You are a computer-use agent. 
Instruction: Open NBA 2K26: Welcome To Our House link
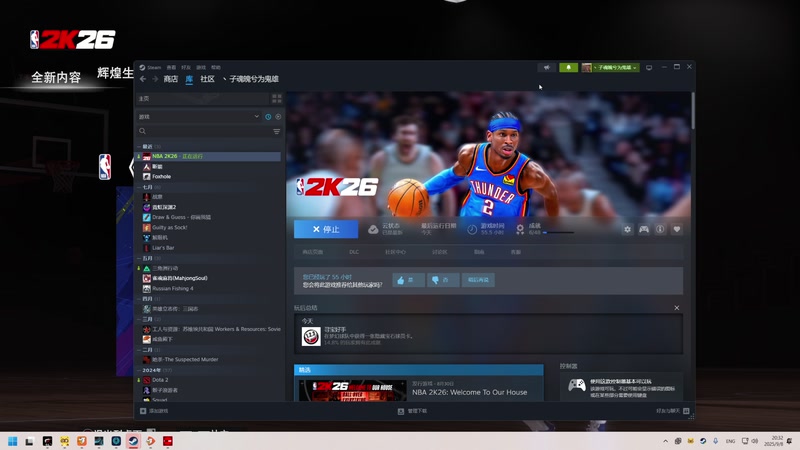pyautogui.click(x=469, y=392)
